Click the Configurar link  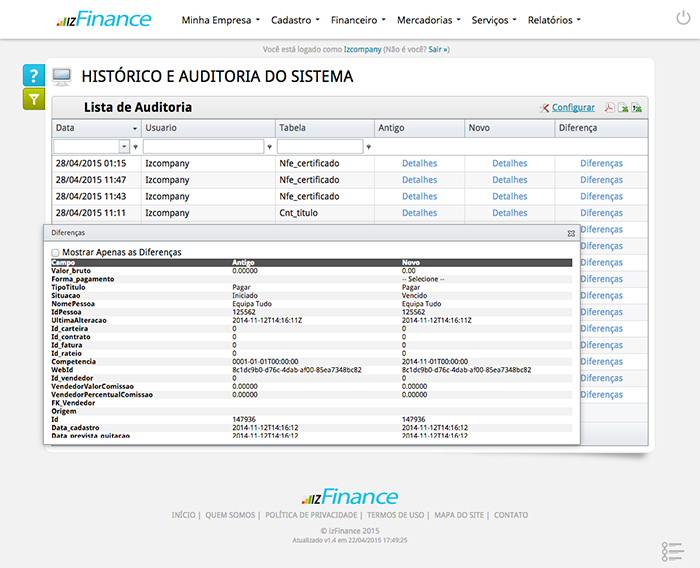572,108
